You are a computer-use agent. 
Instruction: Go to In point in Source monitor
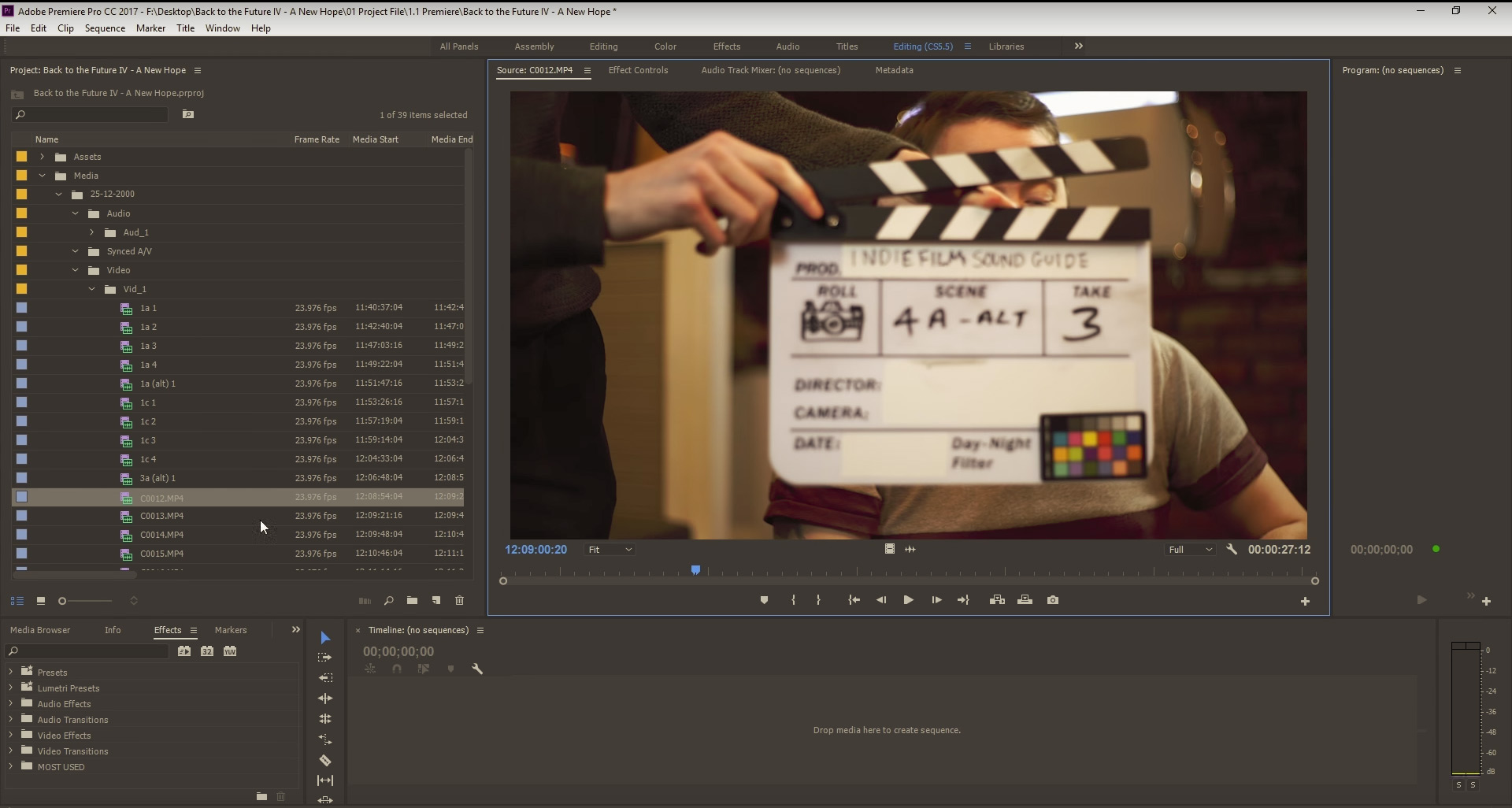tap(854, 600)
